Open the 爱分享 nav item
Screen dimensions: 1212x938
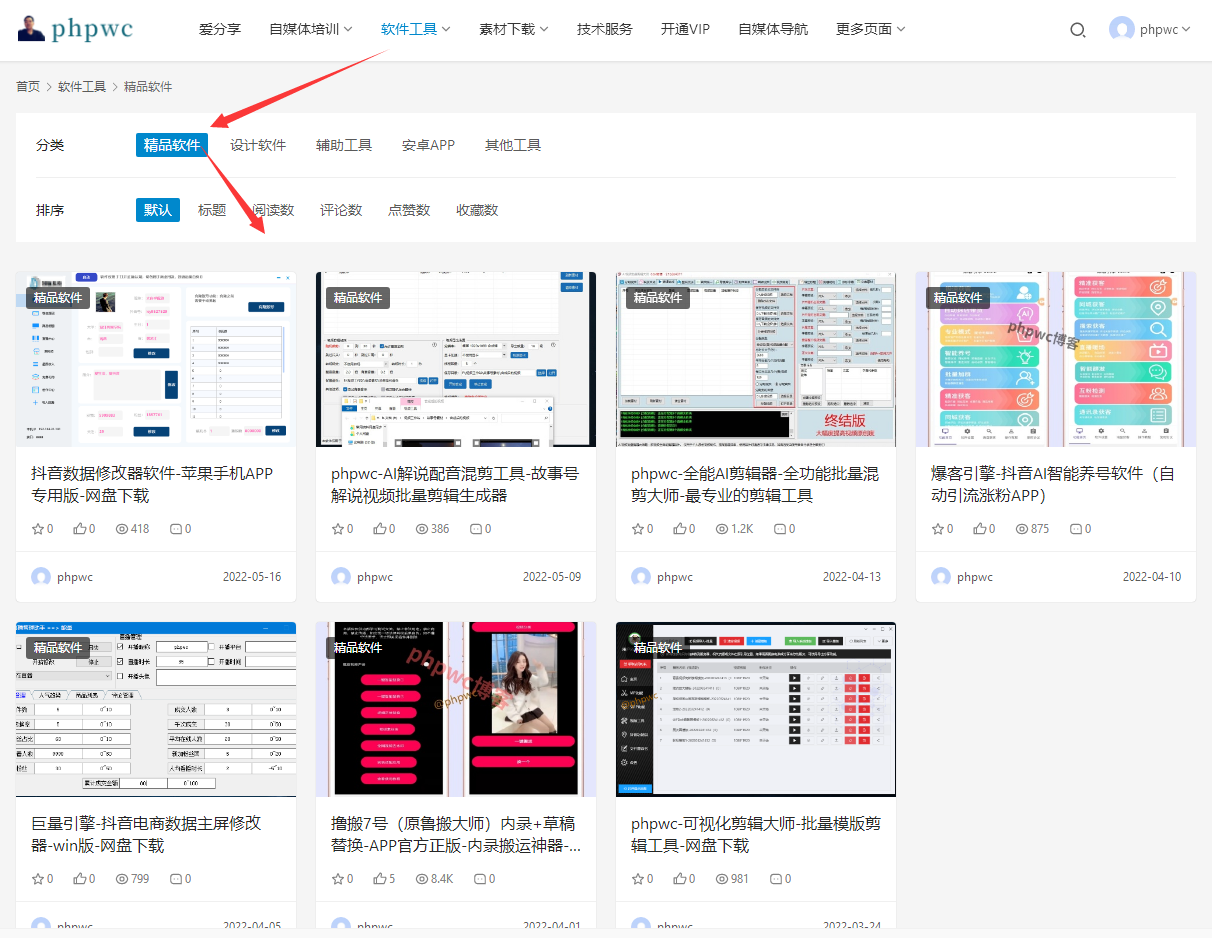[220, 29]
